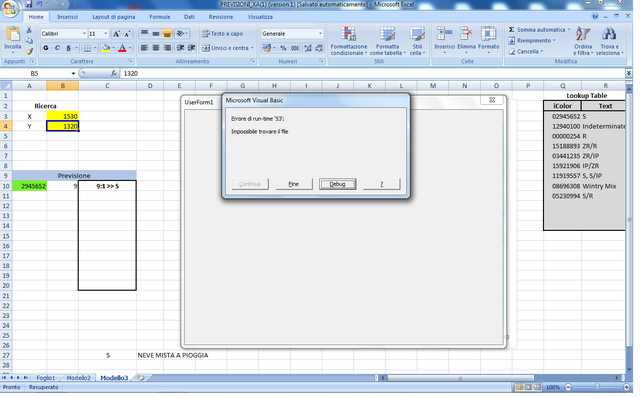Apply thousands separator style (000)
Viewport: 640px width, 398px height.
pyautogui.click(x=295, y=48)
